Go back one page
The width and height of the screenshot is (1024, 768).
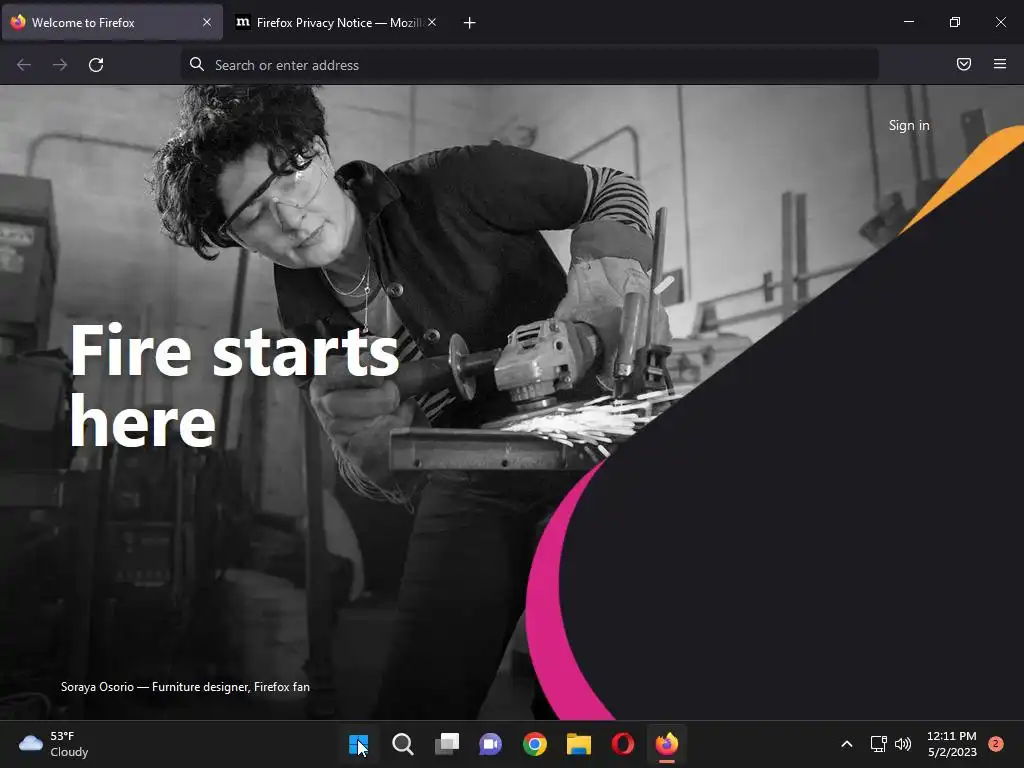pos(24,65)
